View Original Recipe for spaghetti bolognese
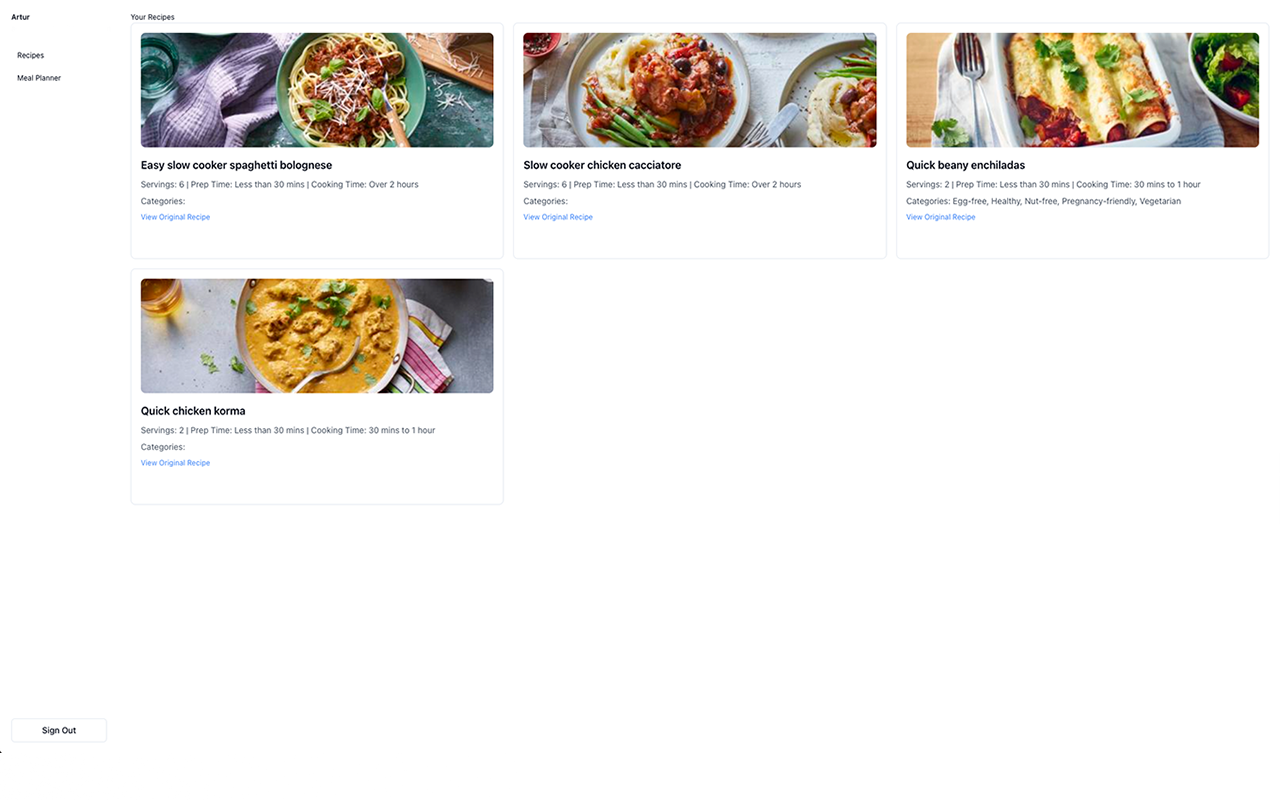This screenshot has height=800, width=1280. (175, 217)
